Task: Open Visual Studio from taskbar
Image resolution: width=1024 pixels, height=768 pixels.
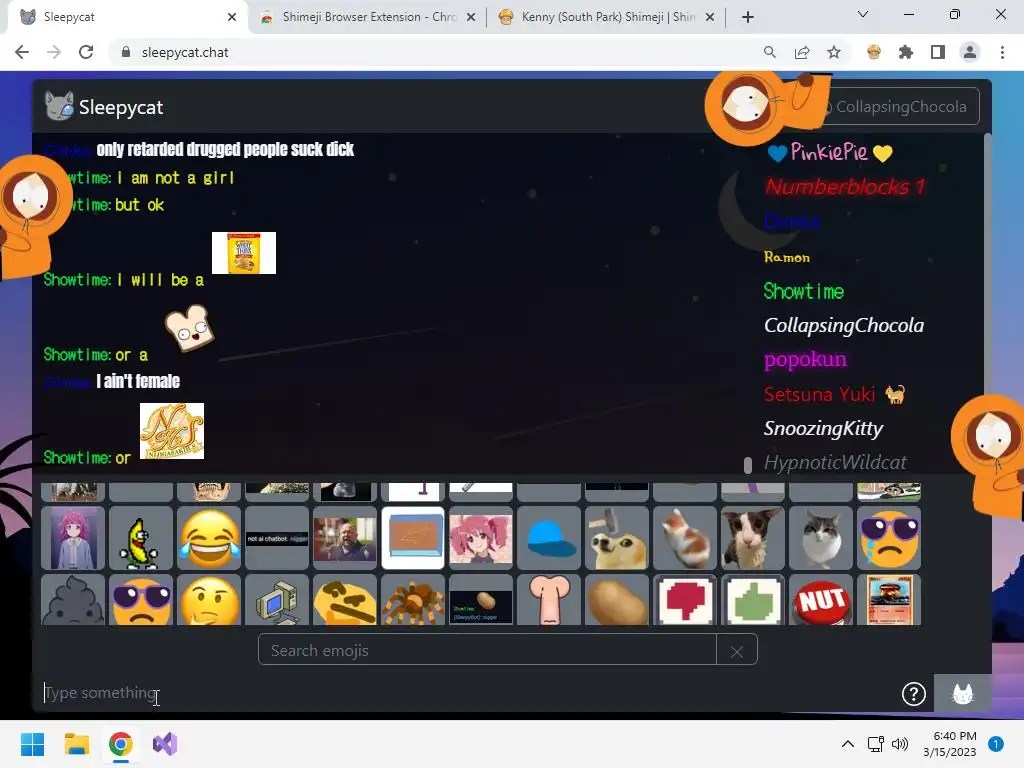Action: [x=165, y=744]
